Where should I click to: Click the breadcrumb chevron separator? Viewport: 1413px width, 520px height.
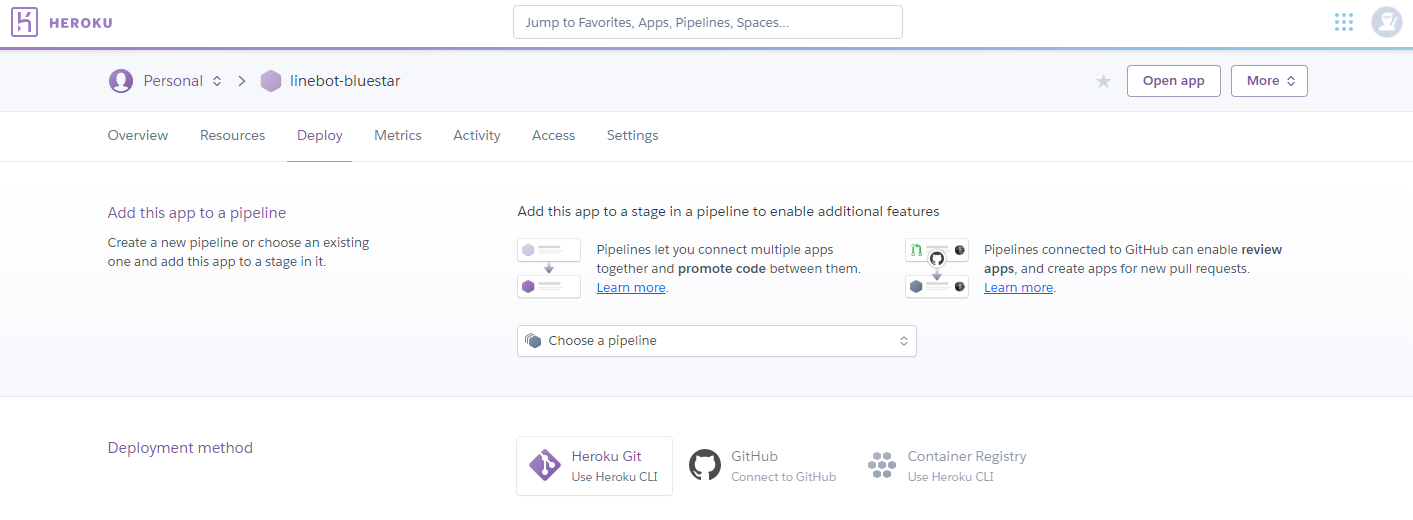coord(241,81)
